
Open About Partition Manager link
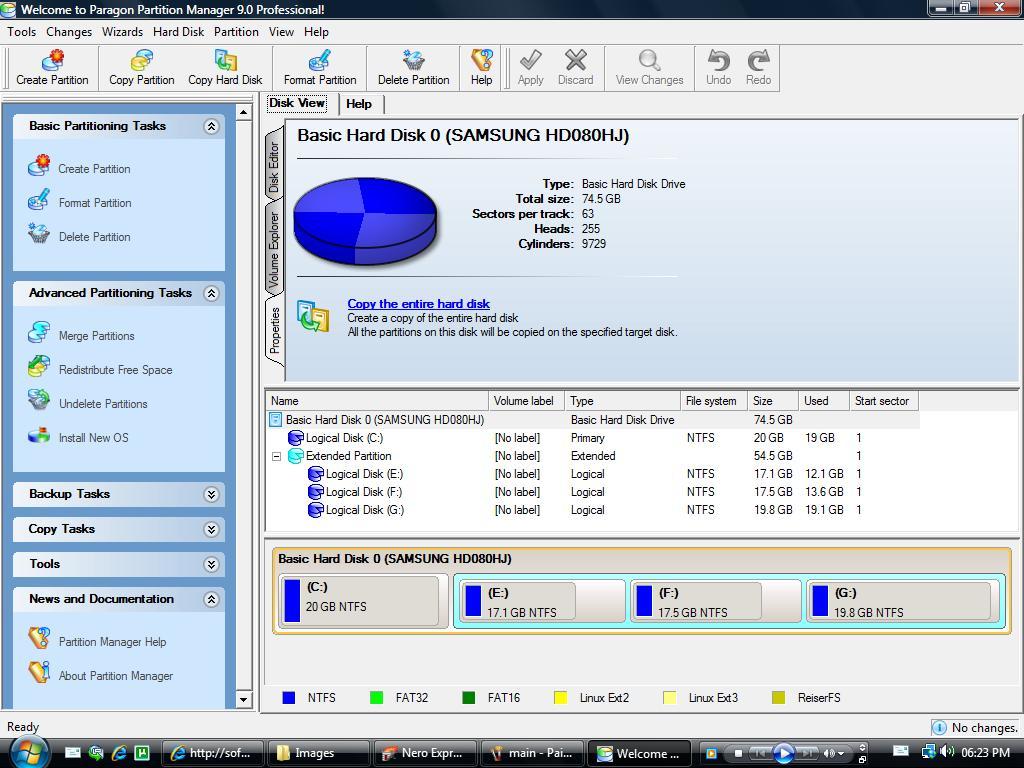[115, 676]
